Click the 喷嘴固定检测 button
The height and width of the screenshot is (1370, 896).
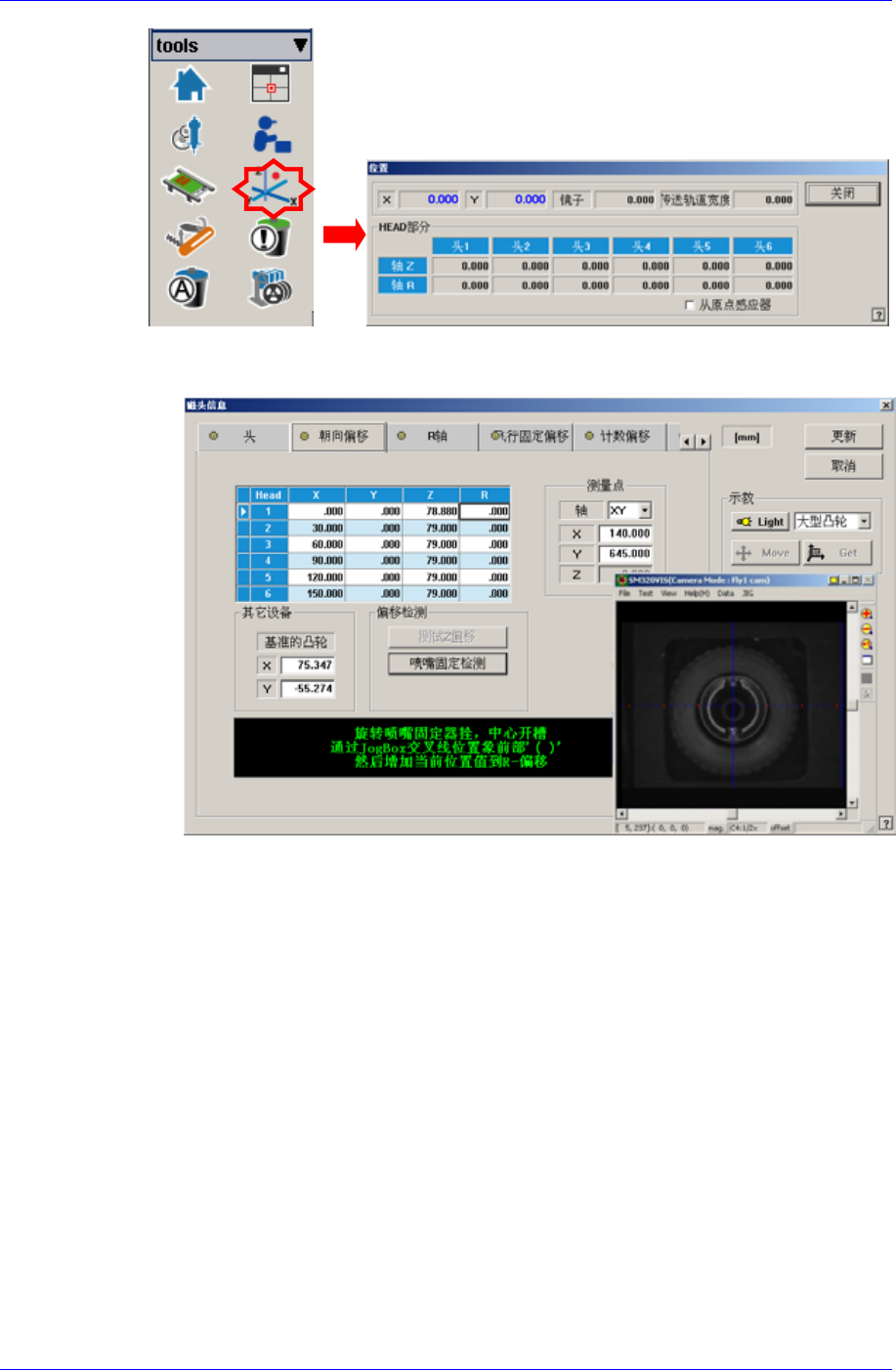(x=448, y=664)
